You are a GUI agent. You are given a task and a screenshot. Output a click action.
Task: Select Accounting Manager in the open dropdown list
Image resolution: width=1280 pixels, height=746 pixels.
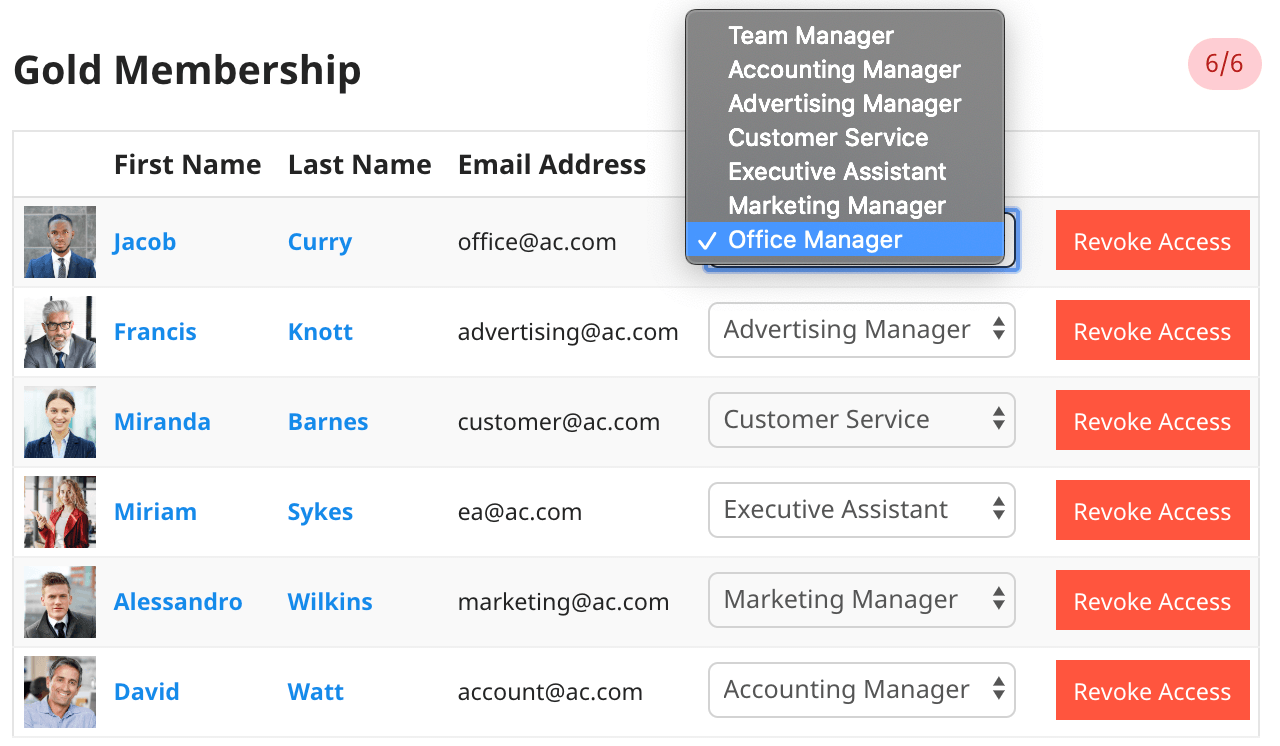point(844,70)
